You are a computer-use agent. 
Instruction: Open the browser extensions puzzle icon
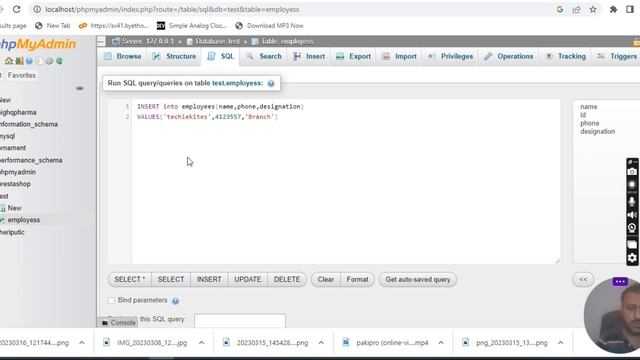pyautogui.click(x=613, y=9)
